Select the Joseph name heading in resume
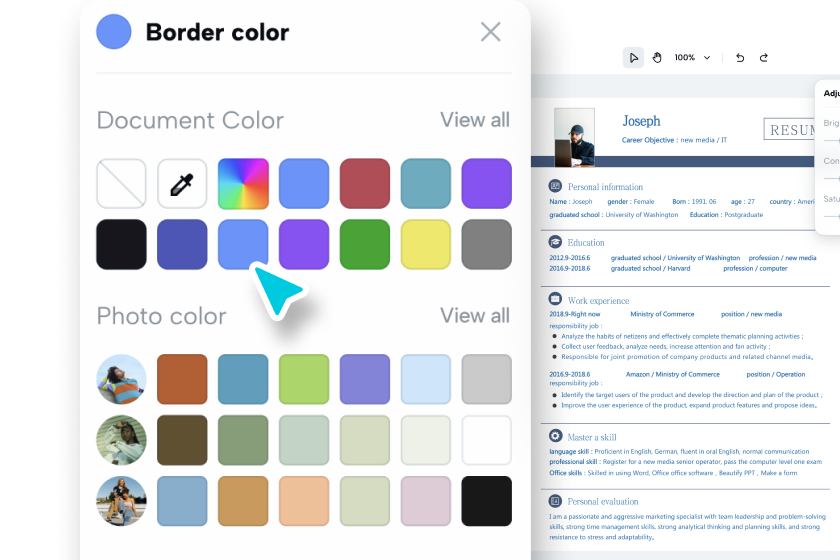 [x=641, y=121]
